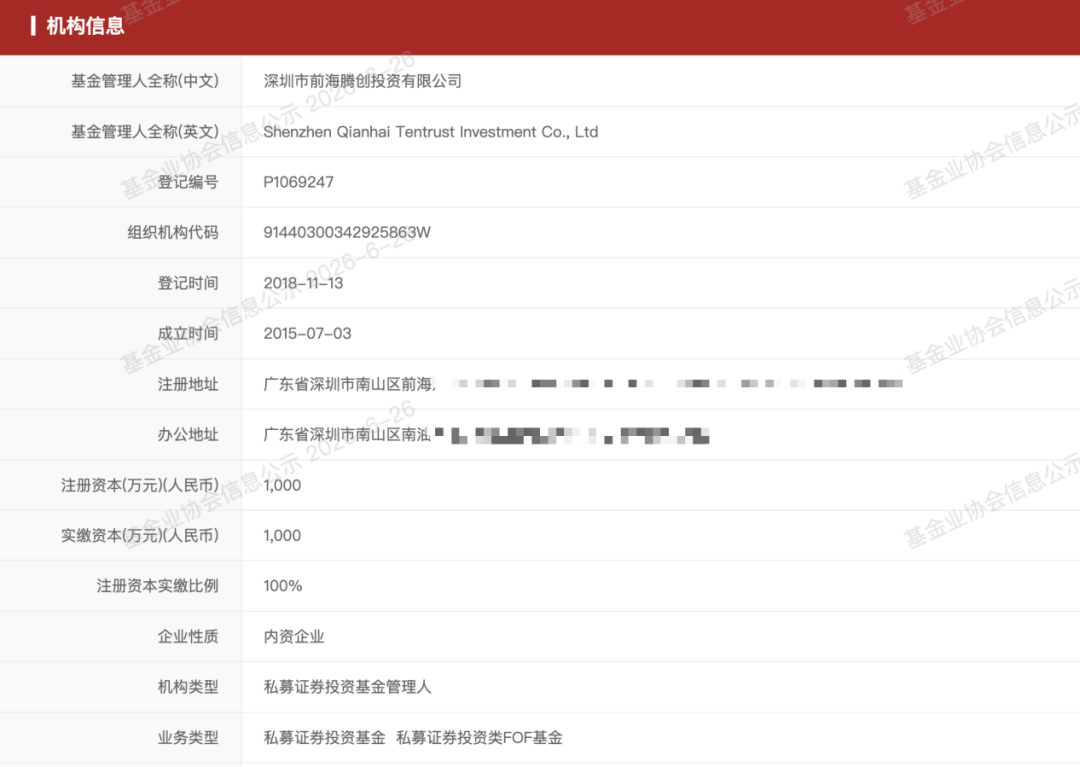Select registered address 广东省深圳市南山区前海
Image resolution: width=1080 pixels, height=767 pixels.
[x=349, y=384]
